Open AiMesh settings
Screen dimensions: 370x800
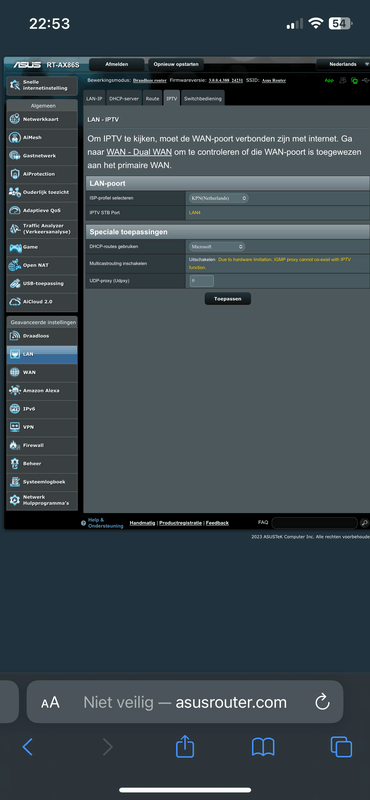point(42,138)
